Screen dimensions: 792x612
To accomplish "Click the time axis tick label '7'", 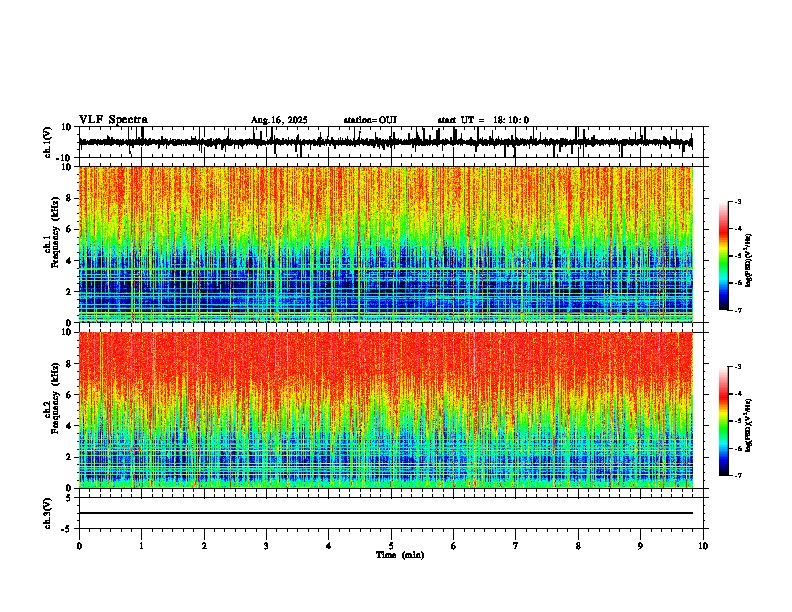I will (516, 546).
